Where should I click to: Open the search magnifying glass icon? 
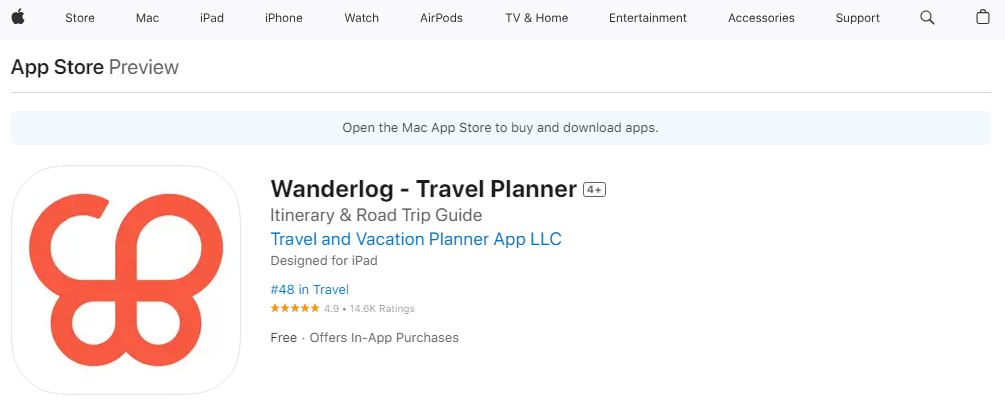click(927, 17)
